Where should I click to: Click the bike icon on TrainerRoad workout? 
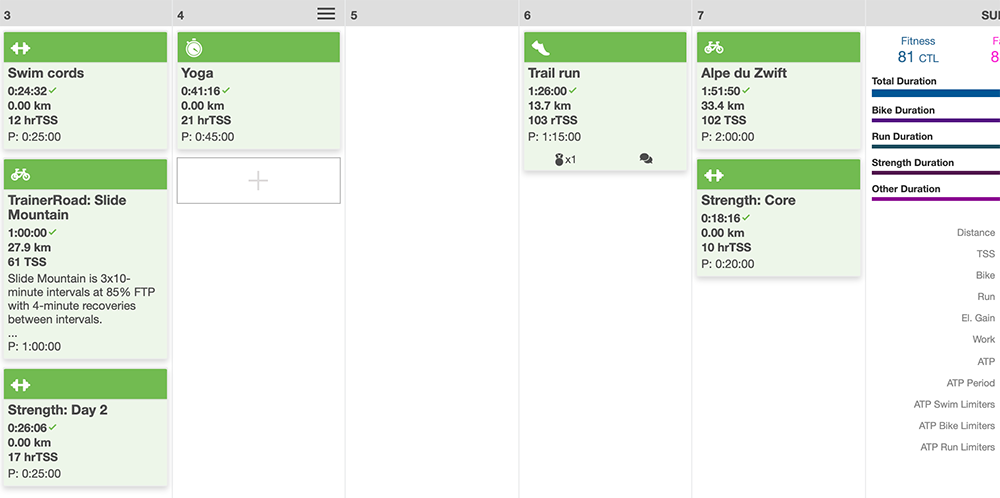click(20, 175)
